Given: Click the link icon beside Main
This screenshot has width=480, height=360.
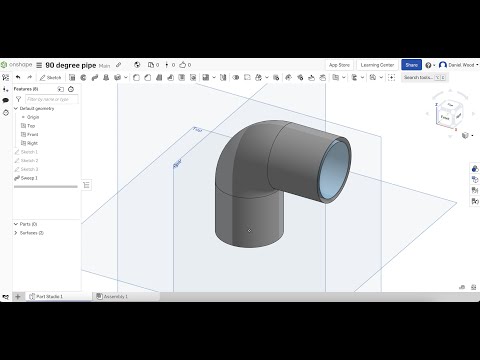Looking at the screenshot, I should [x=118, y=65].
